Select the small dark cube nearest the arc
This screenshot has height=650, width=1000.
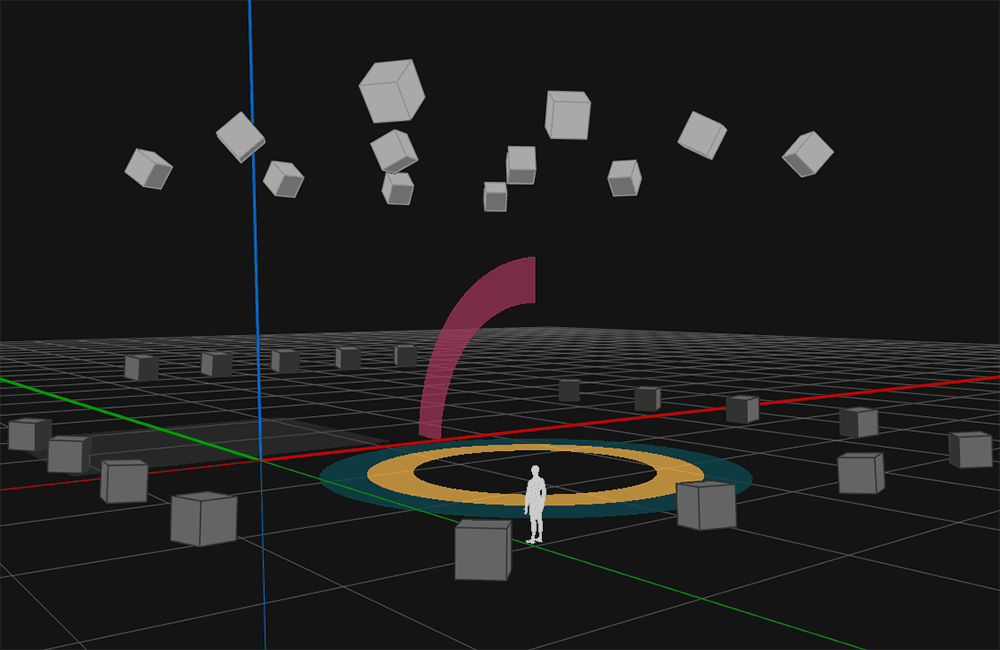coord(406,355)
